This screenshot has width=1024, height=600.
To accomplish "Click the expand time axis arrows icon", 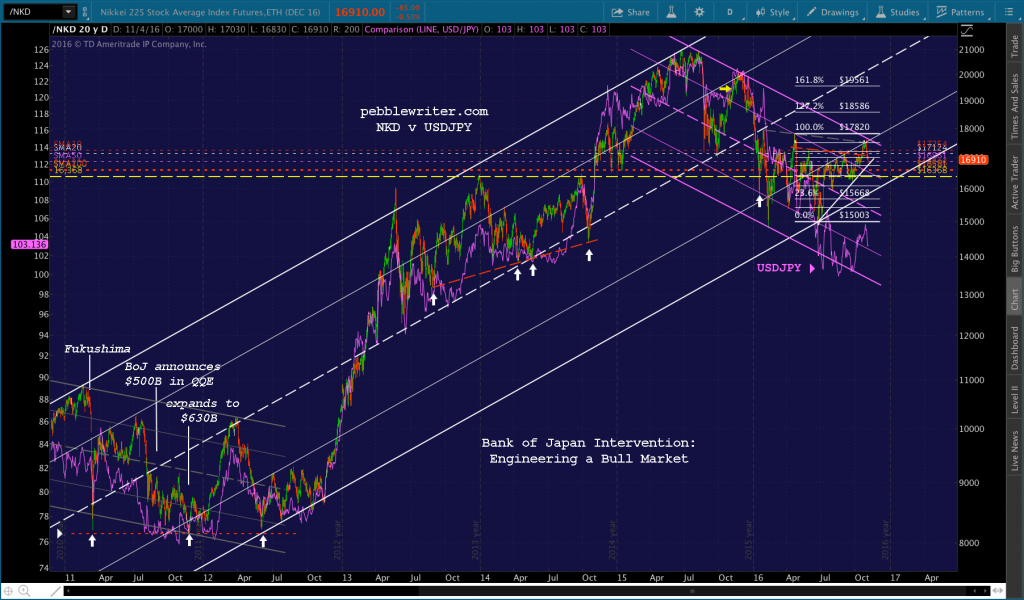I will point(998,591).
